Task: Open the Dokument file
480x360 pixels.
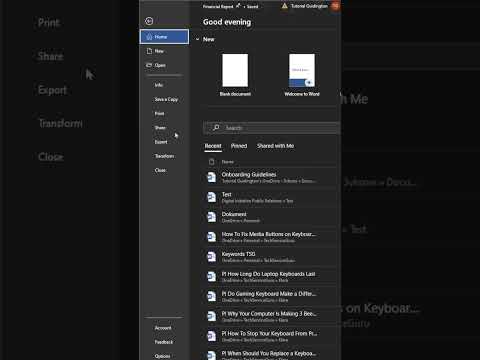Action: pos(270,217)
